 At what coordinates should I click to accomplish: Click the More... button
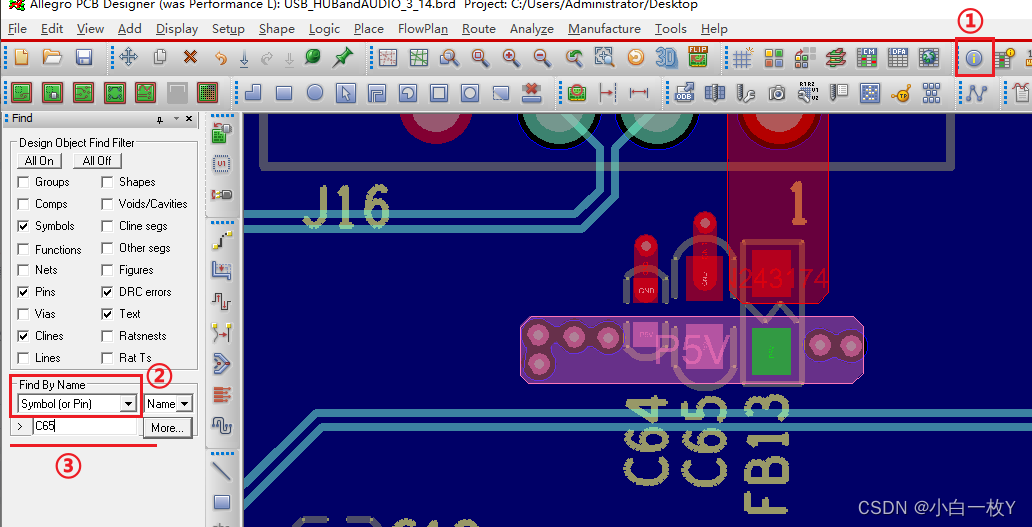[167, 428]
